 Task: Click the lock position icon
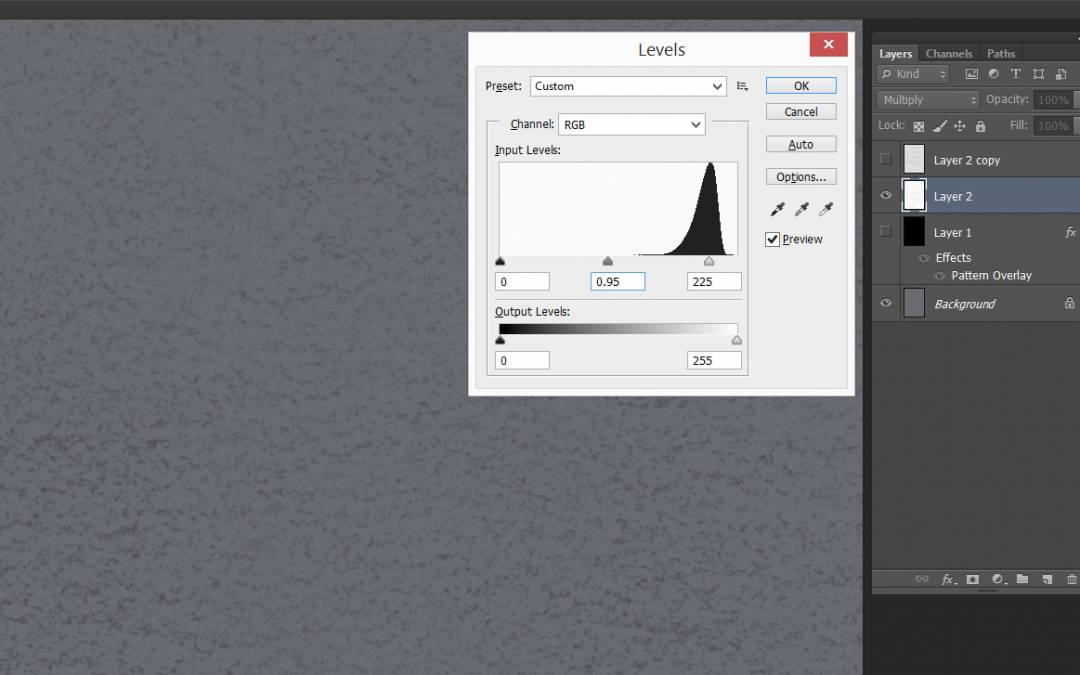960,126
